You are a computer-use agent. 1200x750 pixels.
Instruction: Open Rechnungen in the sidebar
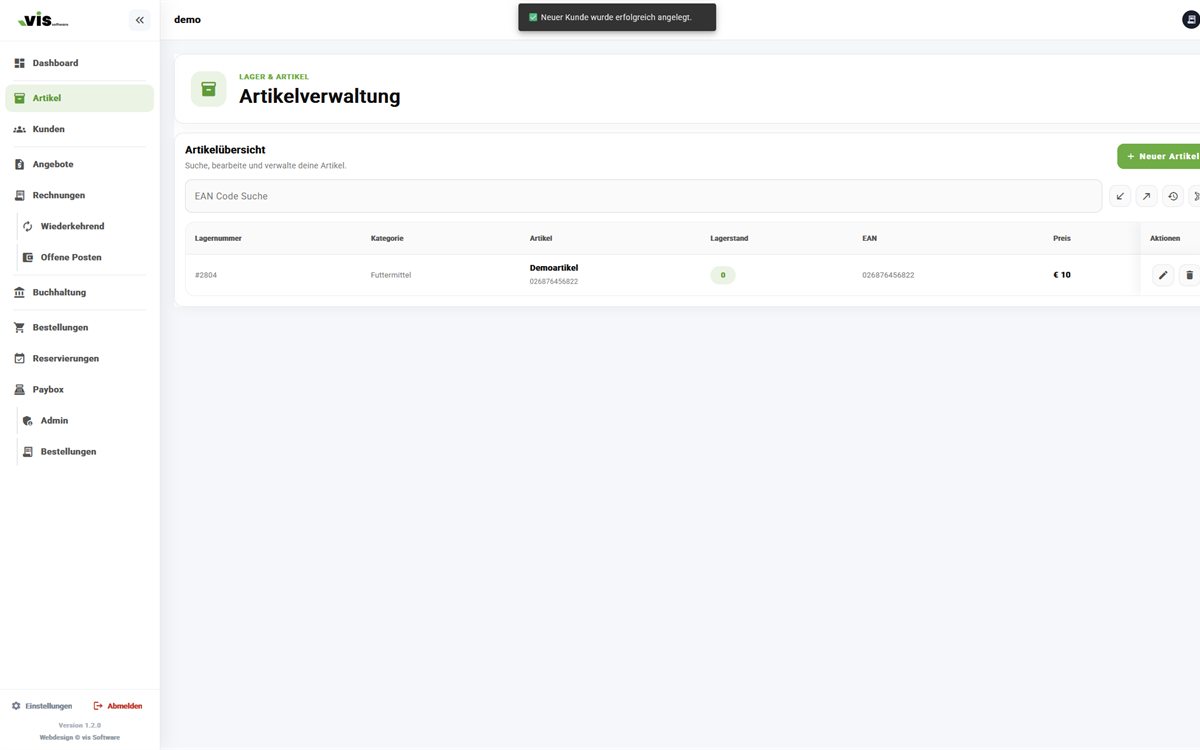coord(80,195)
